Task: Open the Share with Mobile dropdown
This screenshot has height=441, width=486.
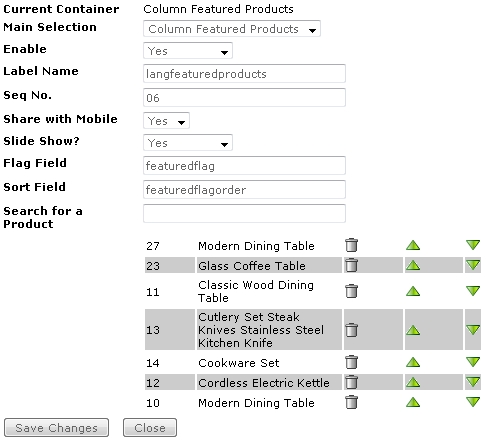Action: [x=166, y=121]
